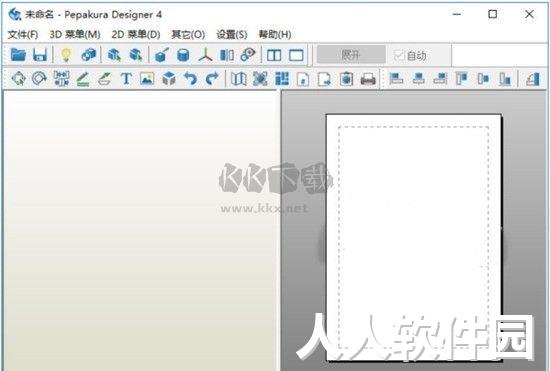
Task: Click the redo arrow icon
Action: click(212, 79)
